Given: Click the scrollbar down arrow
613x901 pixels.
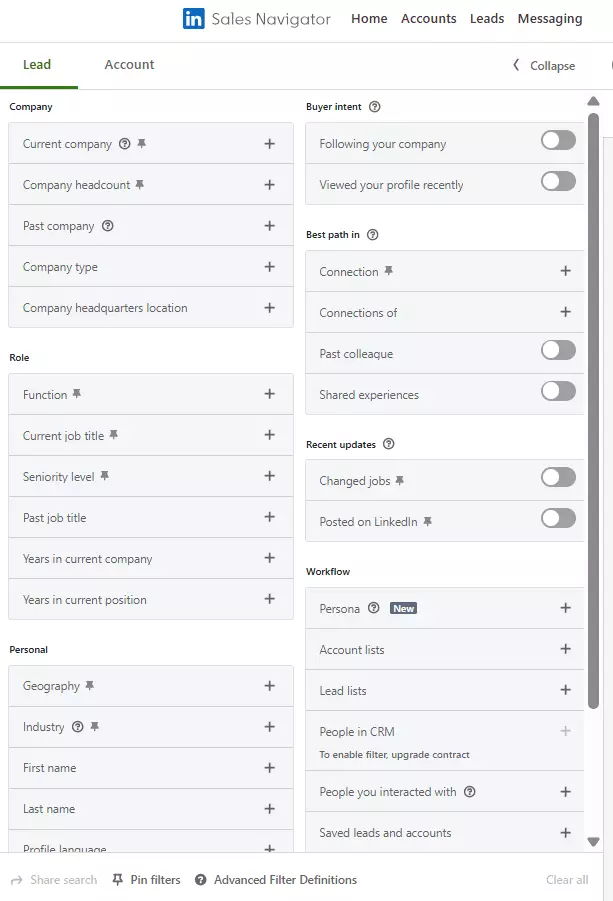Looking at the screenshot, I should coord(592,841).
